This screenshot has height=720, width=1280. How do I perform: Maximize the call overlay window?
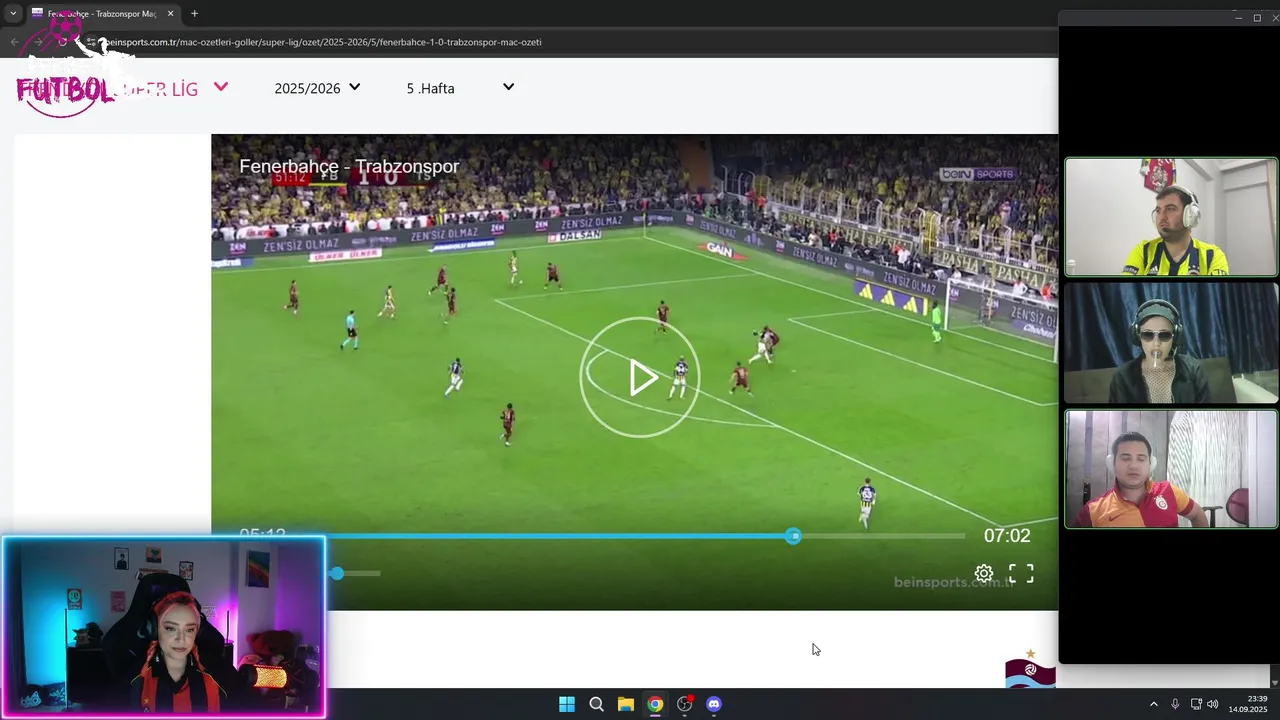[1257, 18]
